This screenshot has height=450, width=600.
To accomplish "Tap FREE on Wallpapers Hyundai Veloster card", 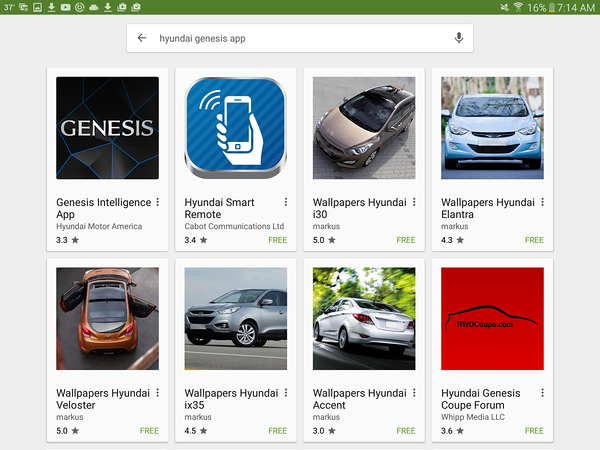I will point(149,430).
